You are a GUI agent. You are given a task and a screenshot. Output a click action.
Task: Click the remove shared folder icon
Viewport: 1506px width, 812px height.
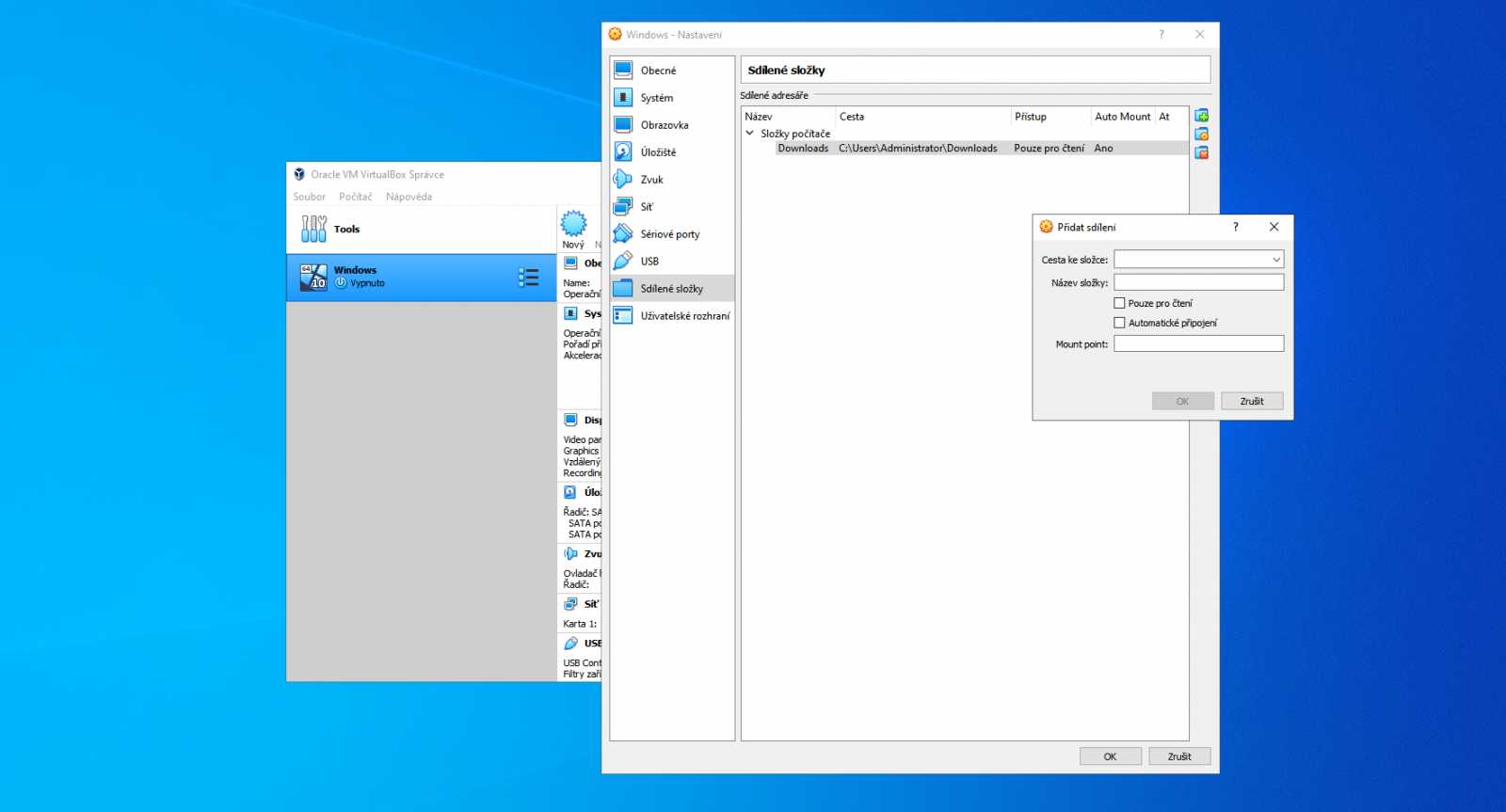(1202, 152)
